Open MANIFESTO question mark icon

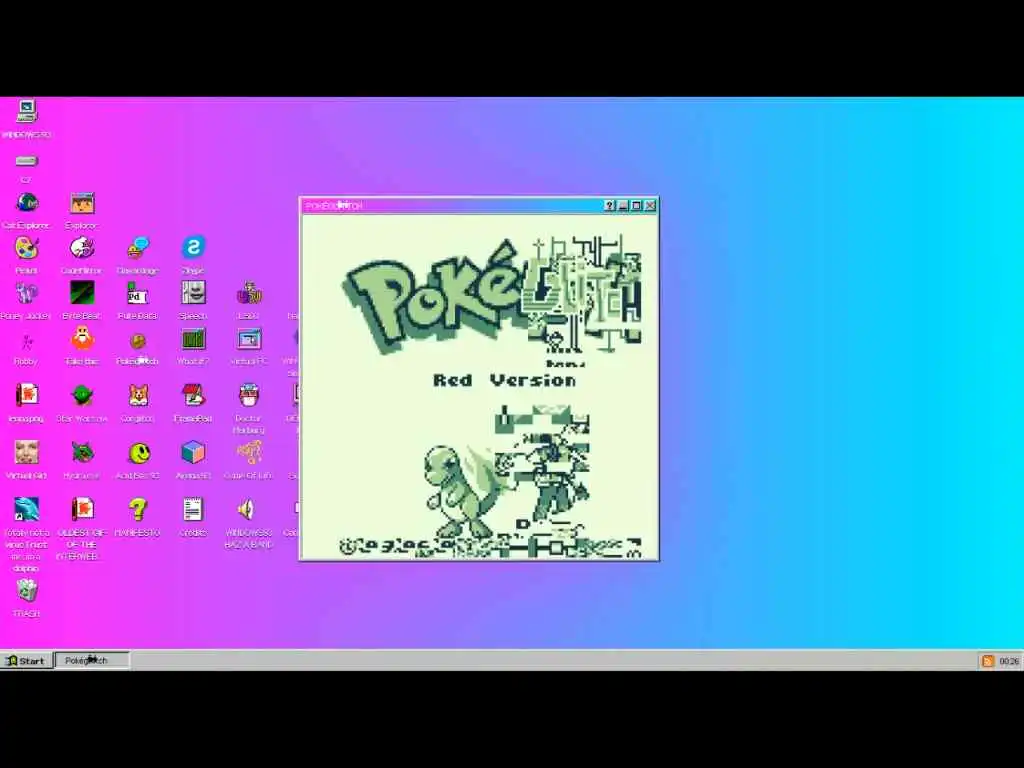point(138,509)
